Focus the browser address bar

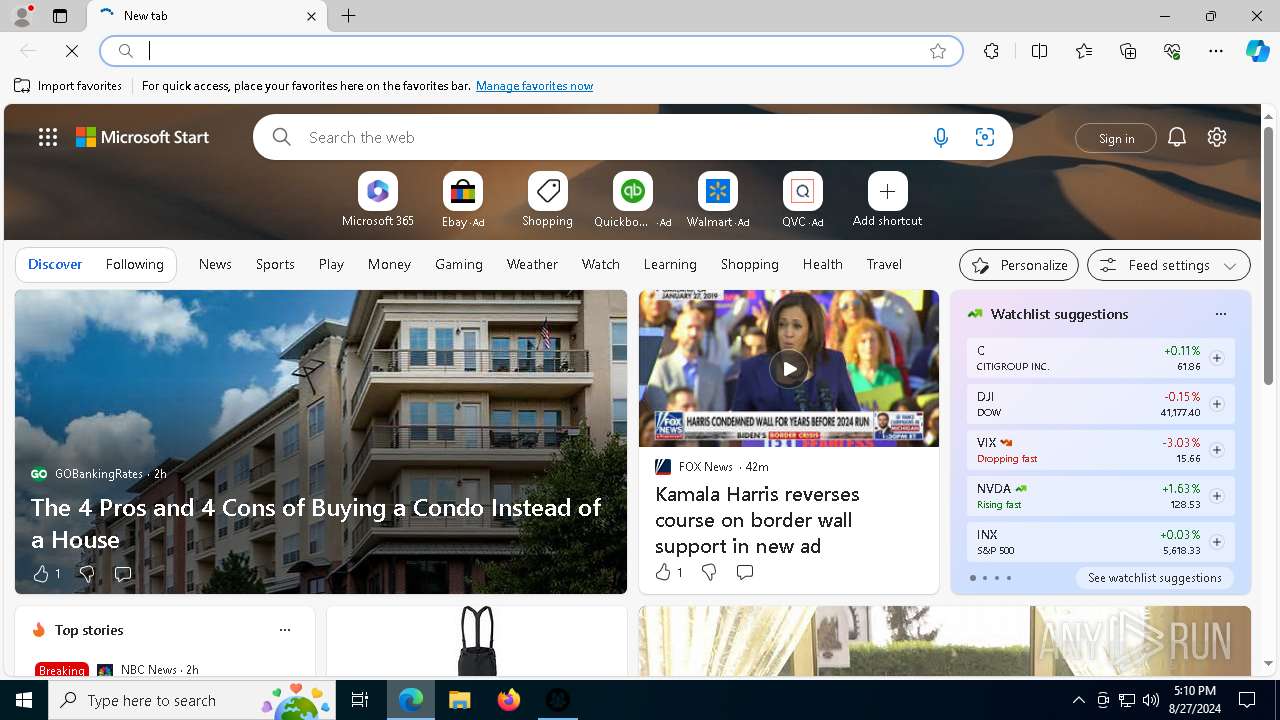click(530, 51)
